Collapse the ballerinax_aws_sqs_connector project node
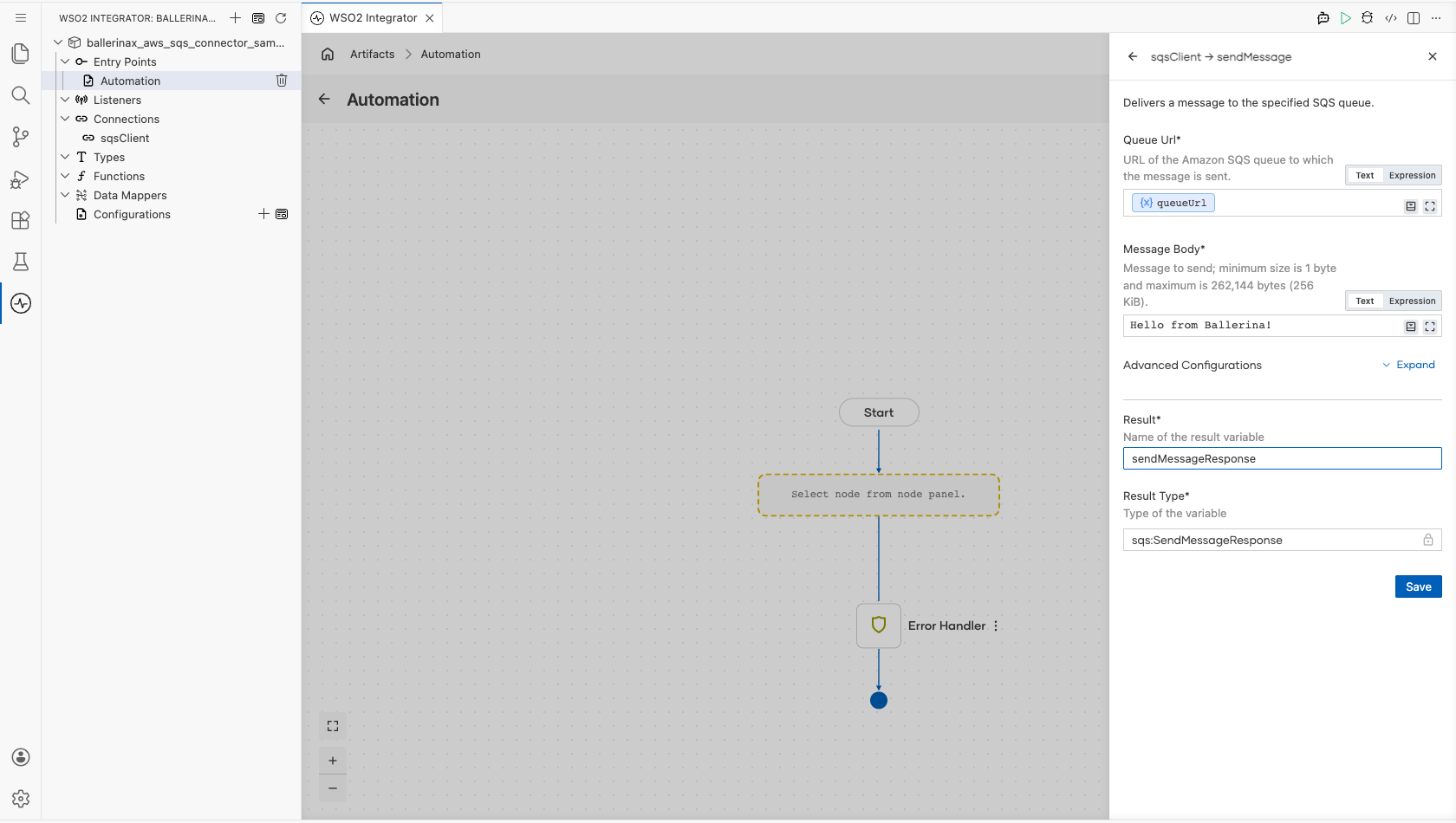The height and width of the screenshot is (823, 1456). tap(58, 42)
